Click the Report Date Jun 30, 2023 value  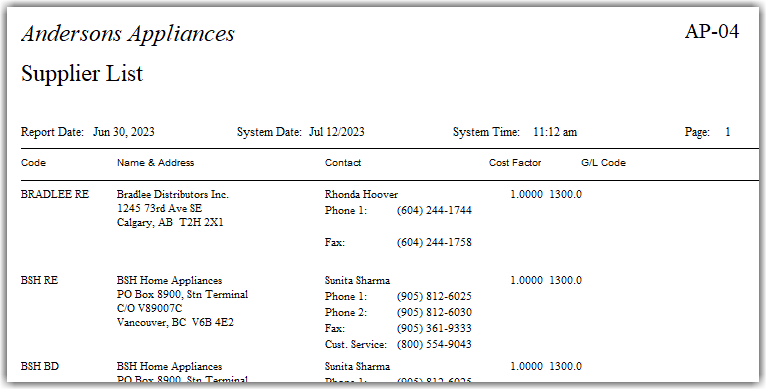[124, 132]
